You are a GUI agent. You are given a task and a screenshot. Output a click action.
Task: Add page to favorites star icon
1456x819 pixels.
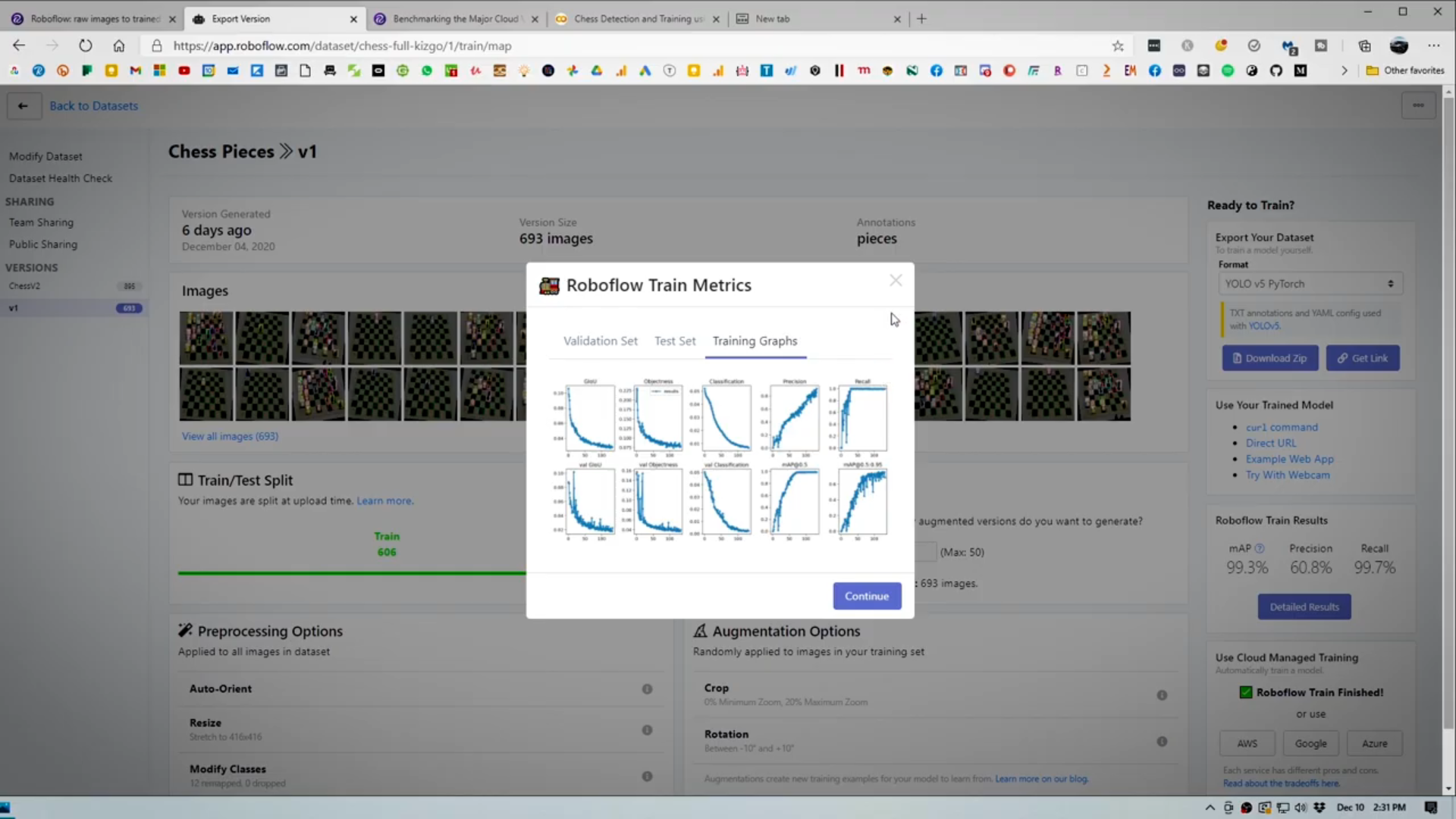pyautogui.click(x=1118, y=45)
